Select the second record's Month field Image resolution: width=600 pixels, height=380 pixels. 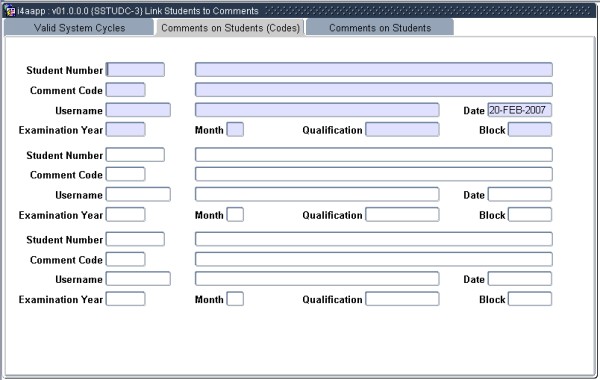click(235, 215)
